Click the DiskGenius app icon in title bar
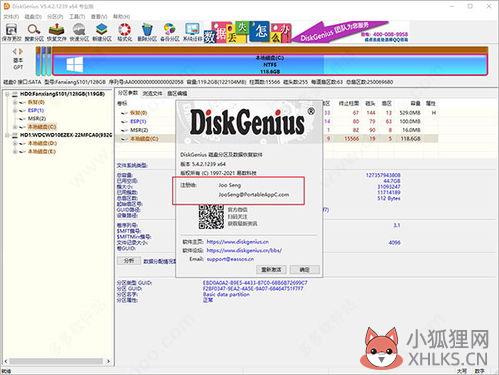The width and height of the screenshot is (499, 375). (6, 6)
